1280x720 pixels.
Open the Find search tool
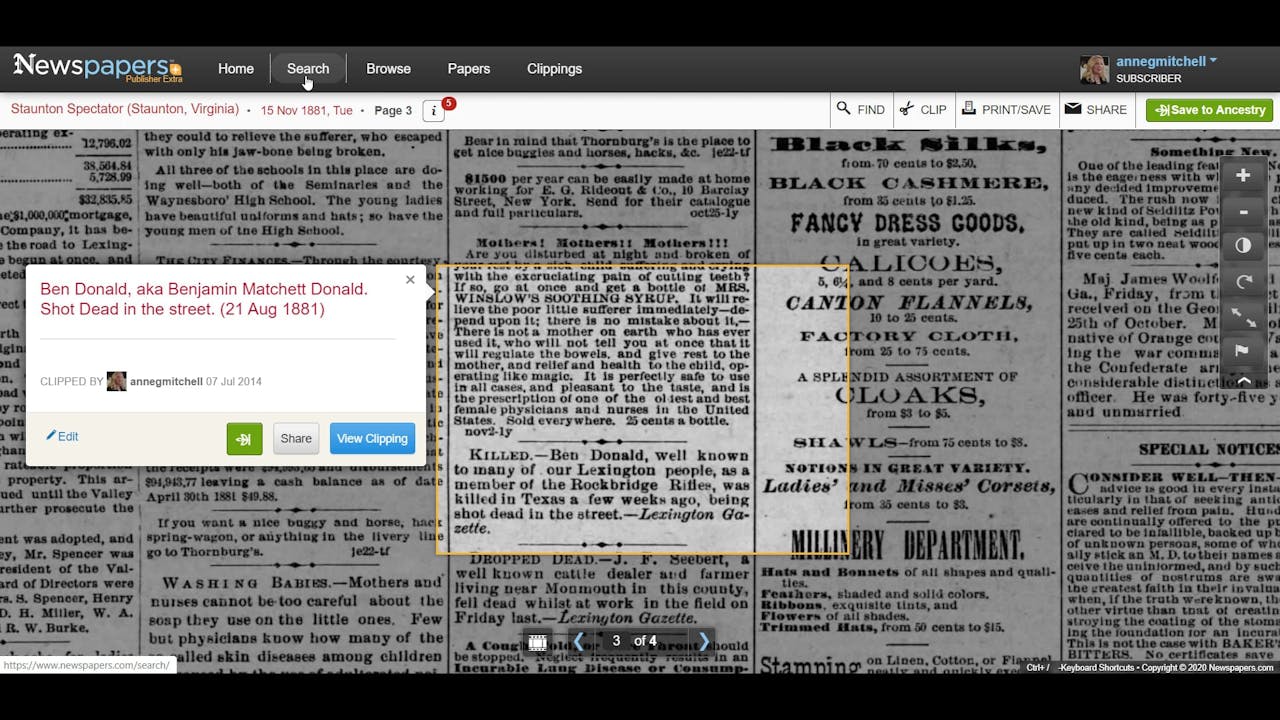coord(860,109)
